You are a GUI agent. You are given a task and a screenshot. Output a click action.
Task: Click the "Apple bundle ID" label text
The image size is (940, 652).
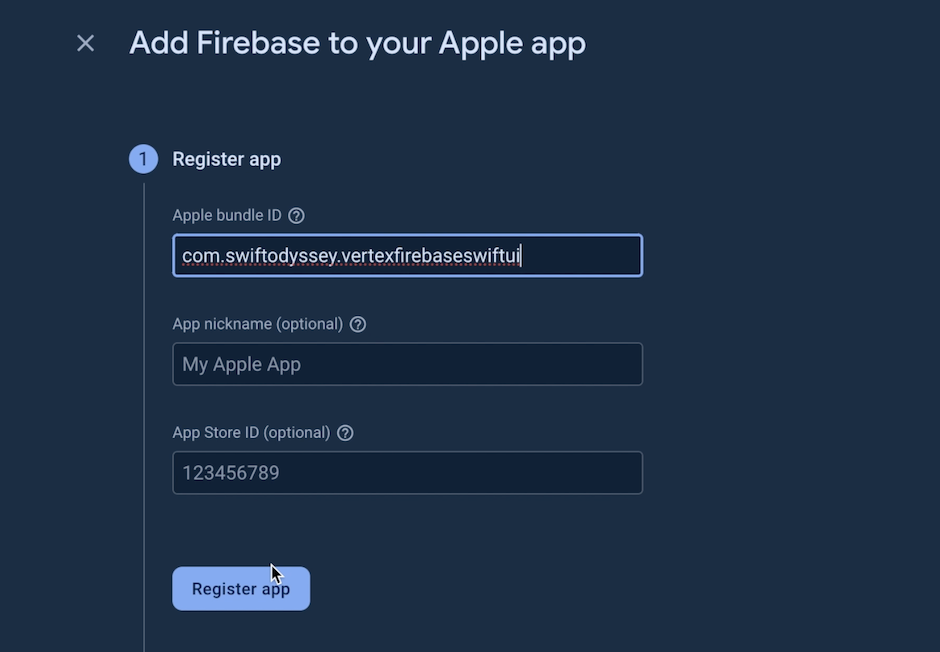click(x=227, y=216)
